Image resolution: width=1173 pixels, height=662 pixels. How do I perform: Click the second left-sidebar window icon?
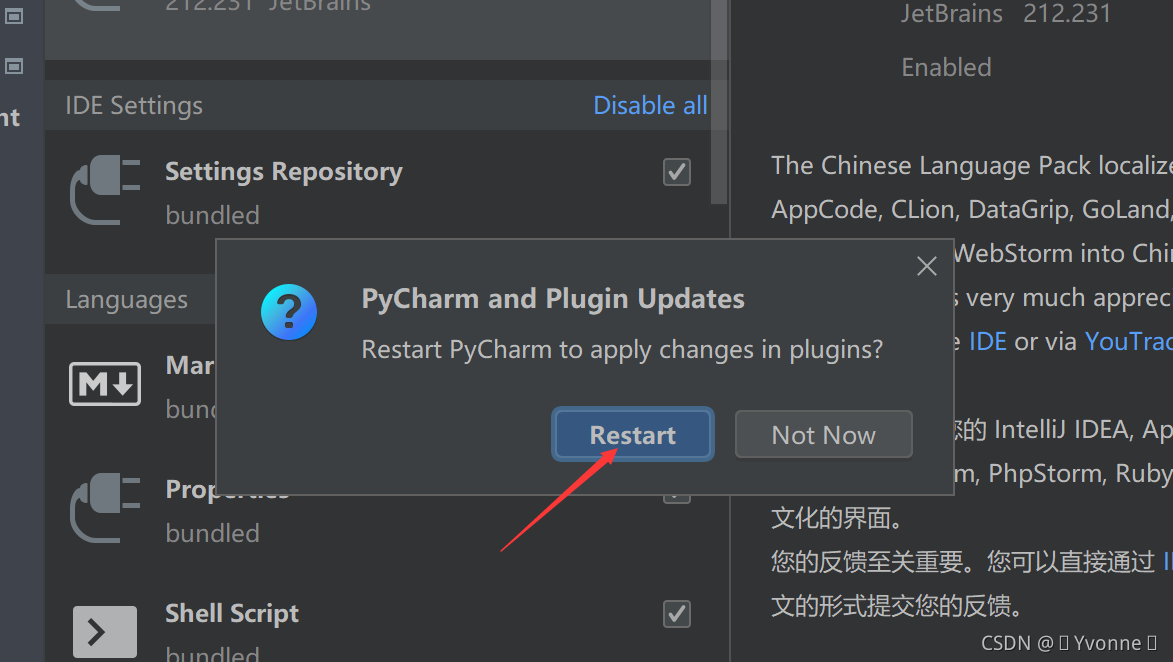[14, 67]
